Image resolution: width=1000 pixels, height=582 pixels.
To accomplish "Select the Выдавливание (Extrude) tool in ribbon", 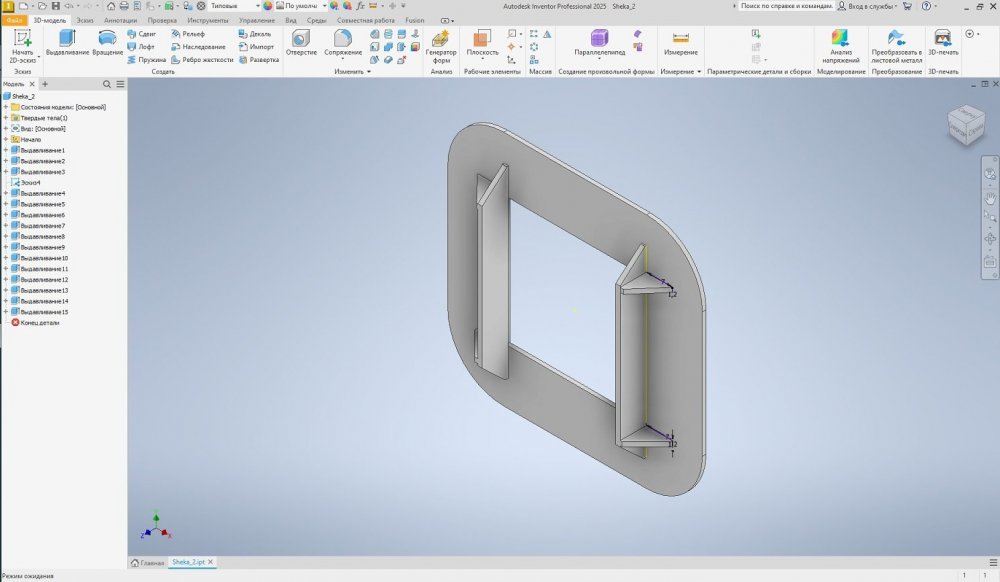I will [68, 42].
